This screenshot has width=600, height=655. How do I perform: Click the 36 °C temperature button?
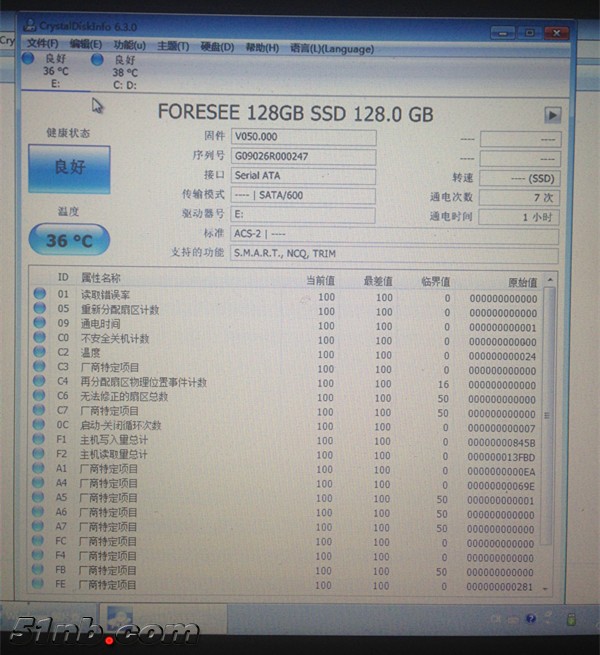69,240
